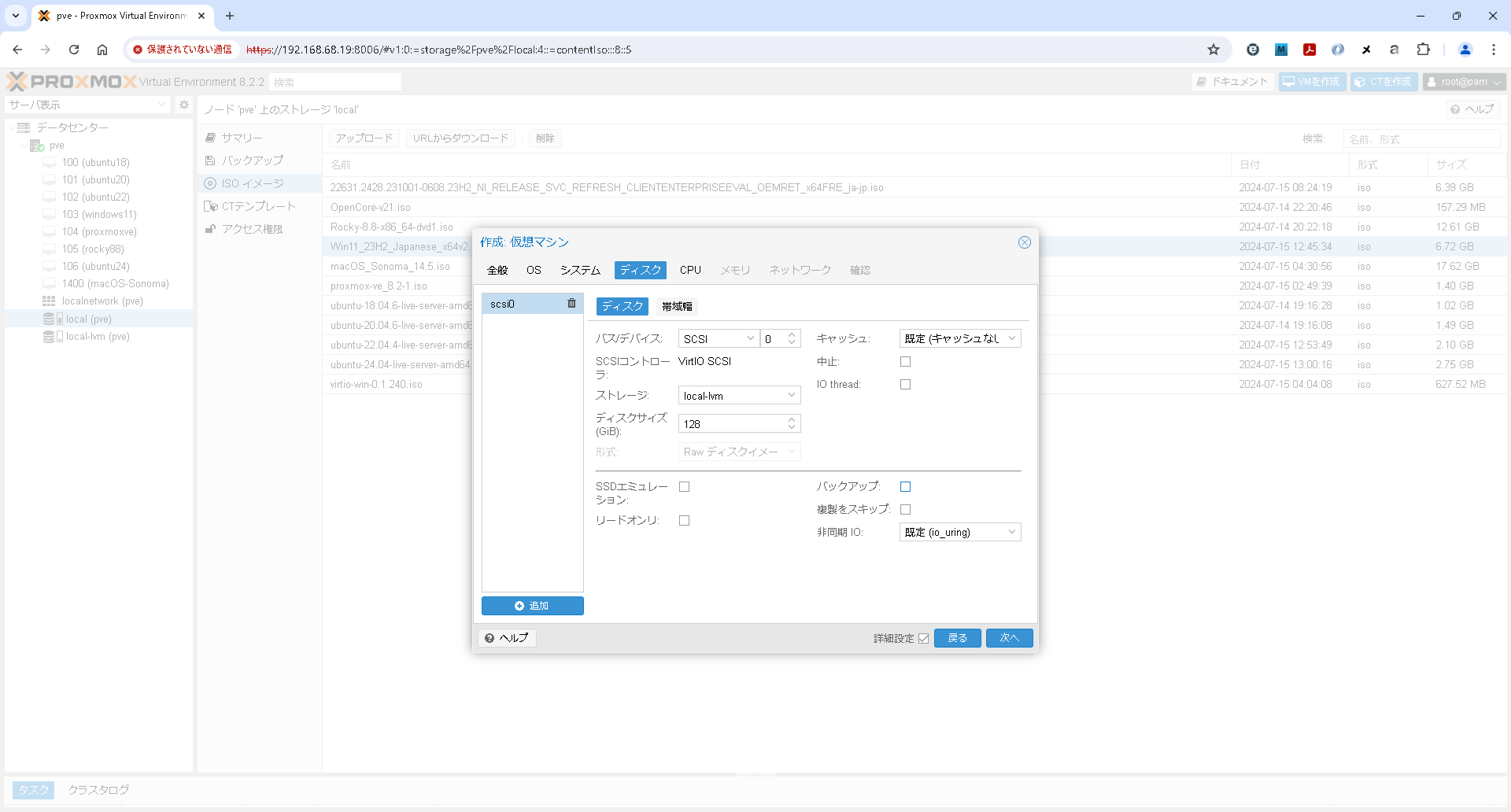Select the OpenCore-v21.iso row
This screenshot has height=812, width=1511.
point(914,208)
